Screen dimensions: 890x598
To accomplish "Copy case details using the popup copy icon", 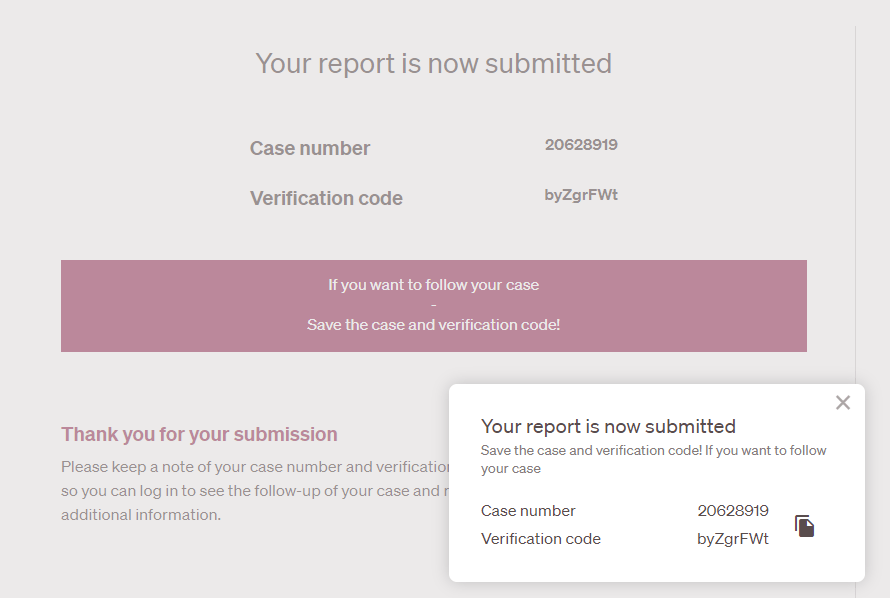I will [805, 526].
